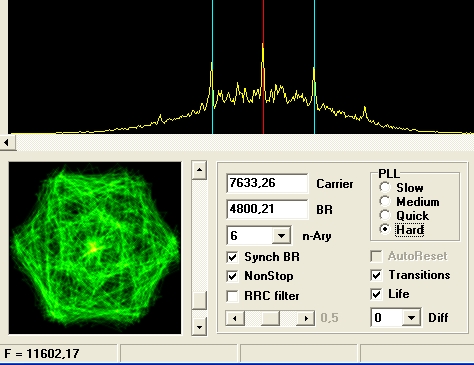Screen dimensions: 474x365
Task: Click the horizontal spectrum scrollbar track
Action: tap(245, 143)
